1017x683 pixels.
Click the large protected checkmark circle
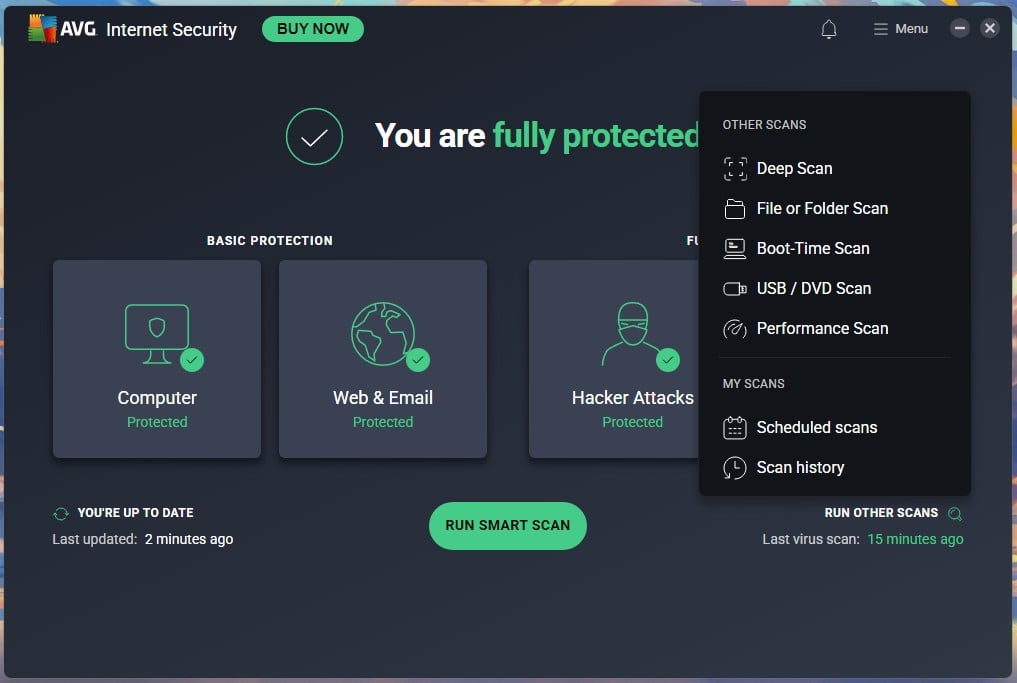314,136
